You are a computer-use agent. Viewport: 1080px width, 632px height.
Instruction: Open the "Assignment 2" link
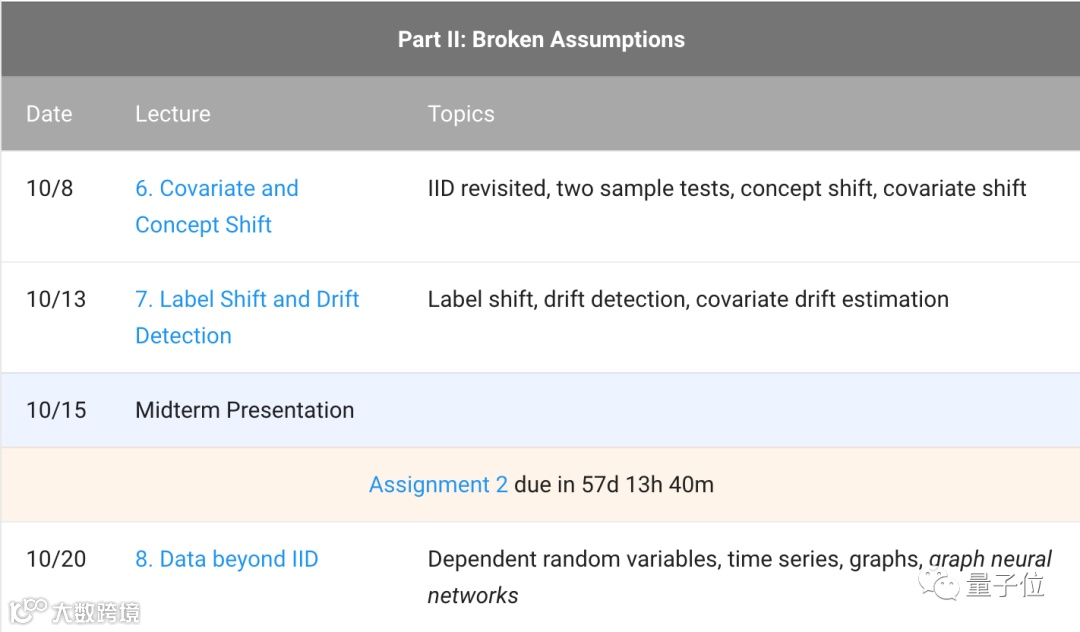click(437, 485)
